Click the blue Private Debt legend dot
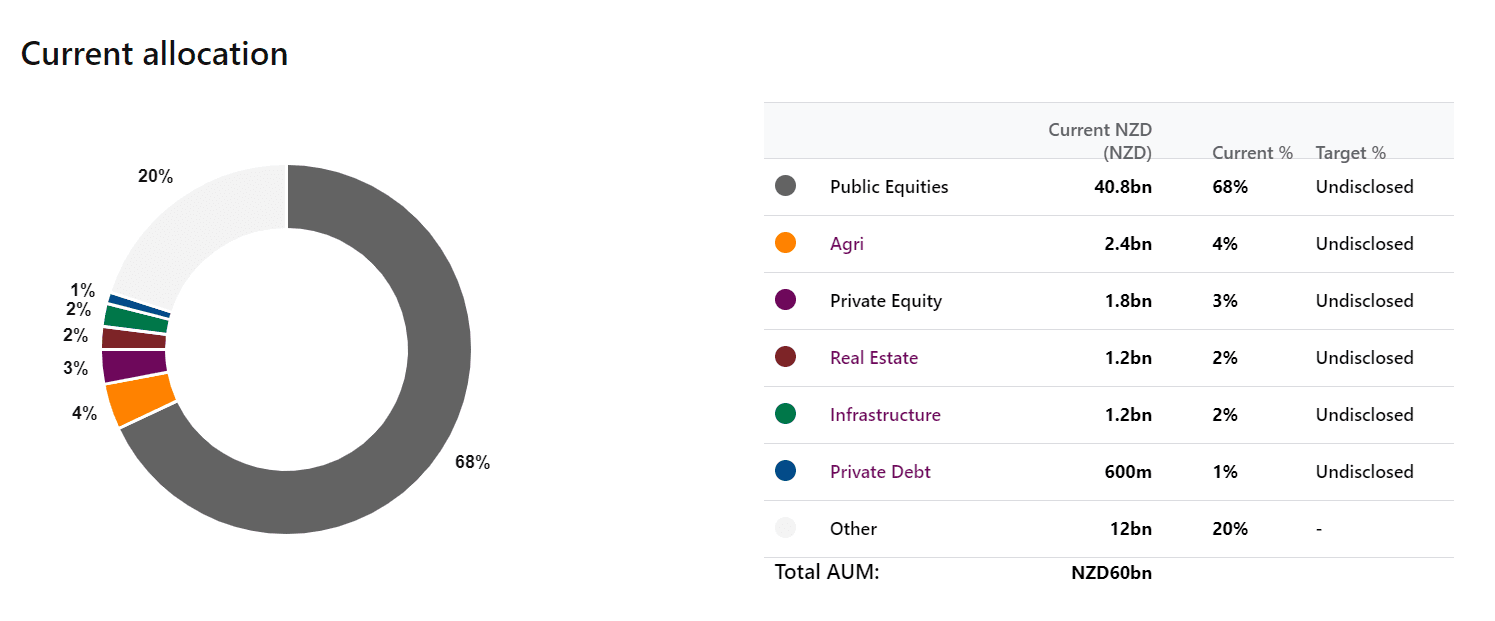 pos(785,471)
